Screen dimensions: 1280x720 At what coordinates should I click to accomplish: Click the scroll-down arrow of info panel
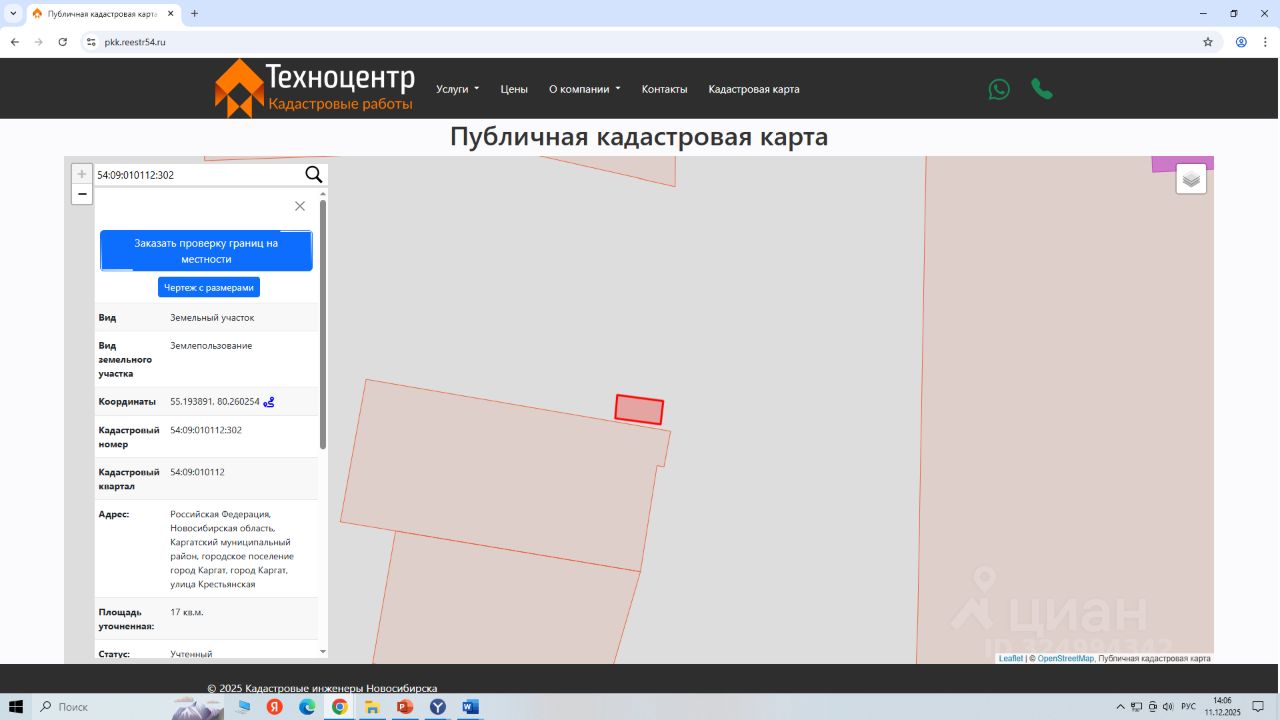click(323, 651)
